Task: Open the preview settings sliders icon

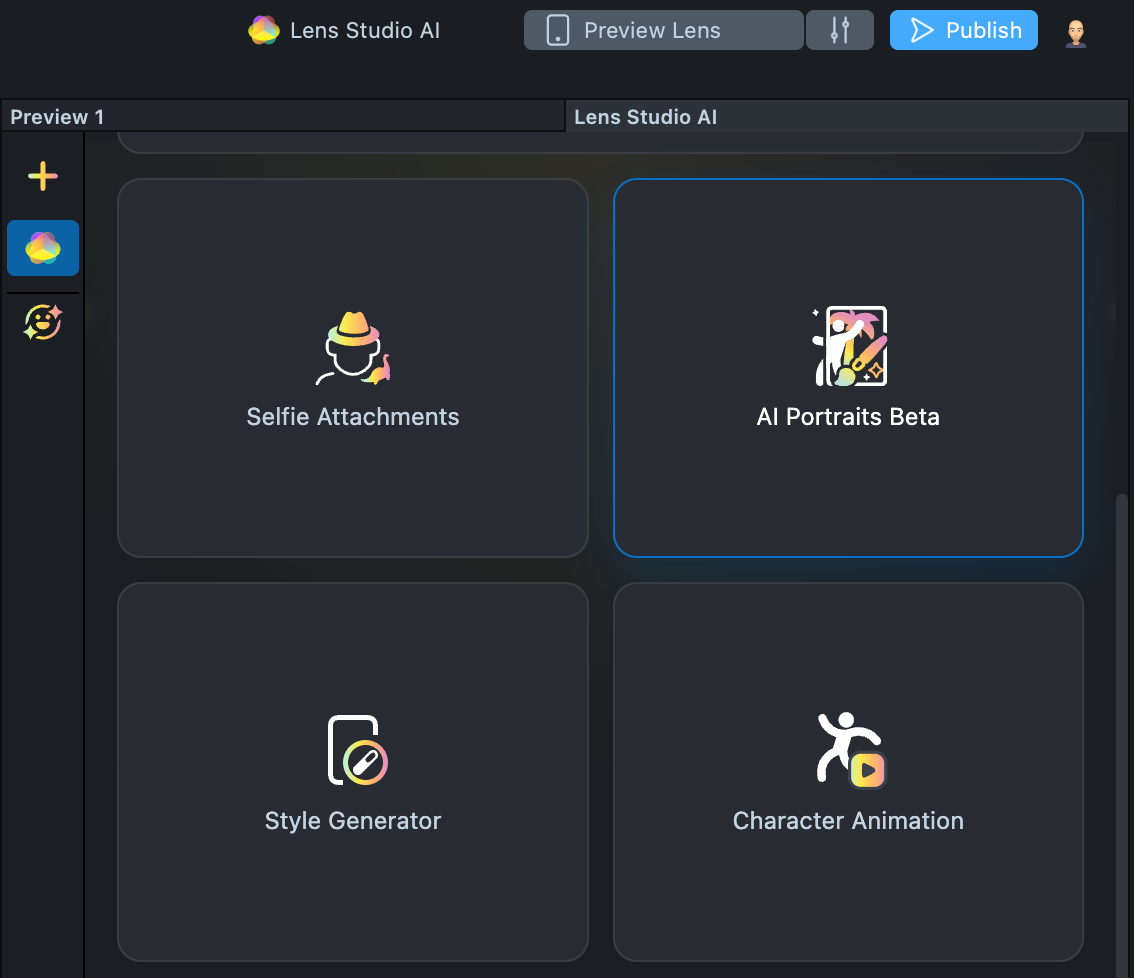Action: click(840, 30)
